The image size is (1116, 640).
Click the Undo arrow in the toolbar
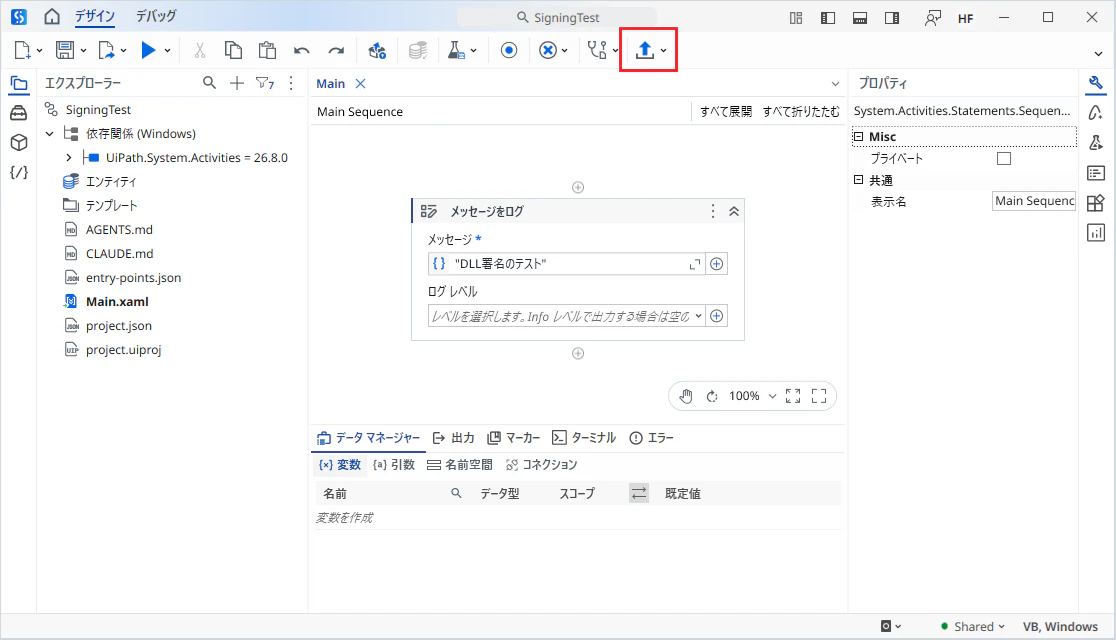point(302,51)
